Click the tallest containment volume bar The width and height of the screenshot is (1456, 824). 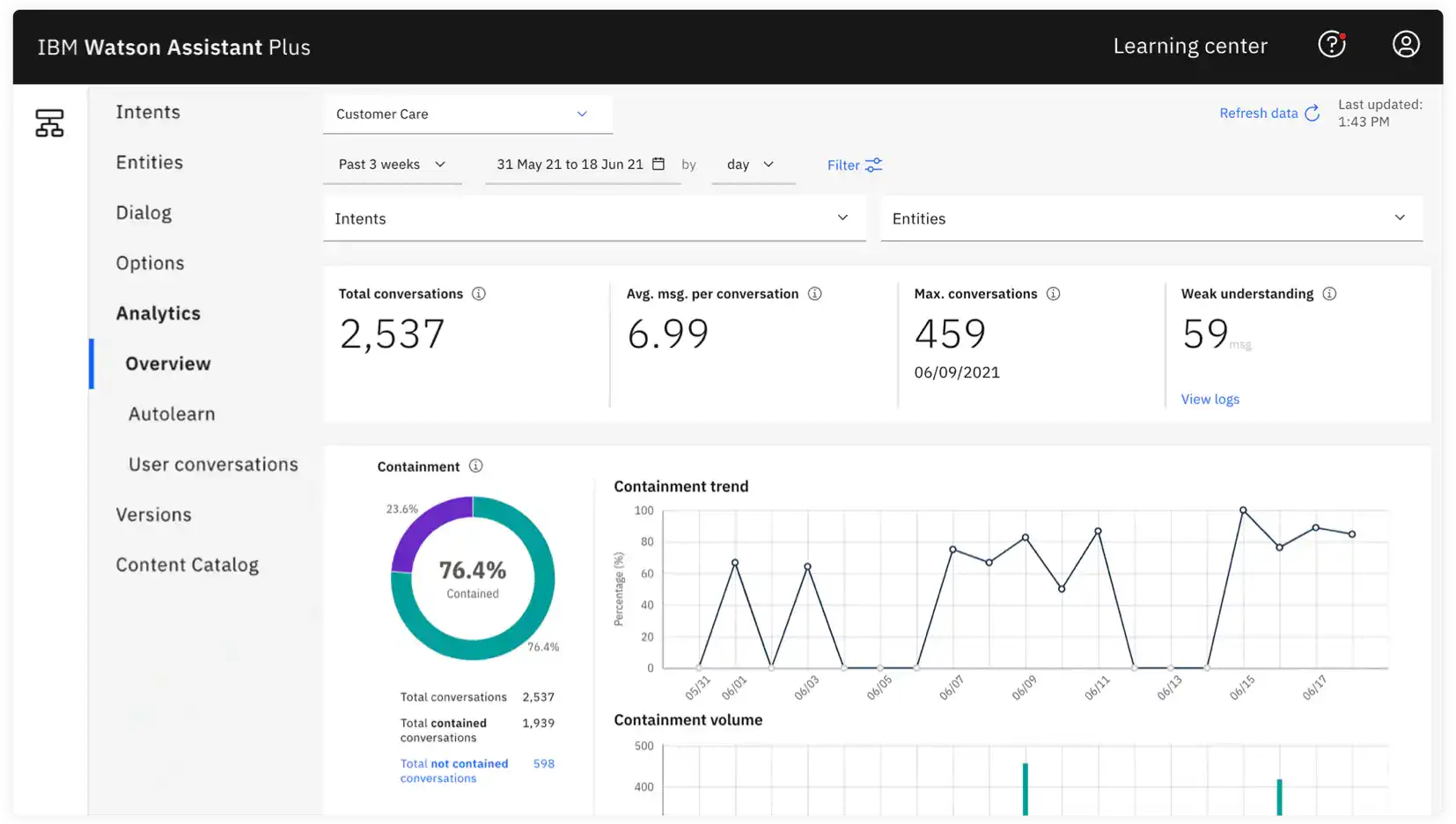tap(1026, 789)
